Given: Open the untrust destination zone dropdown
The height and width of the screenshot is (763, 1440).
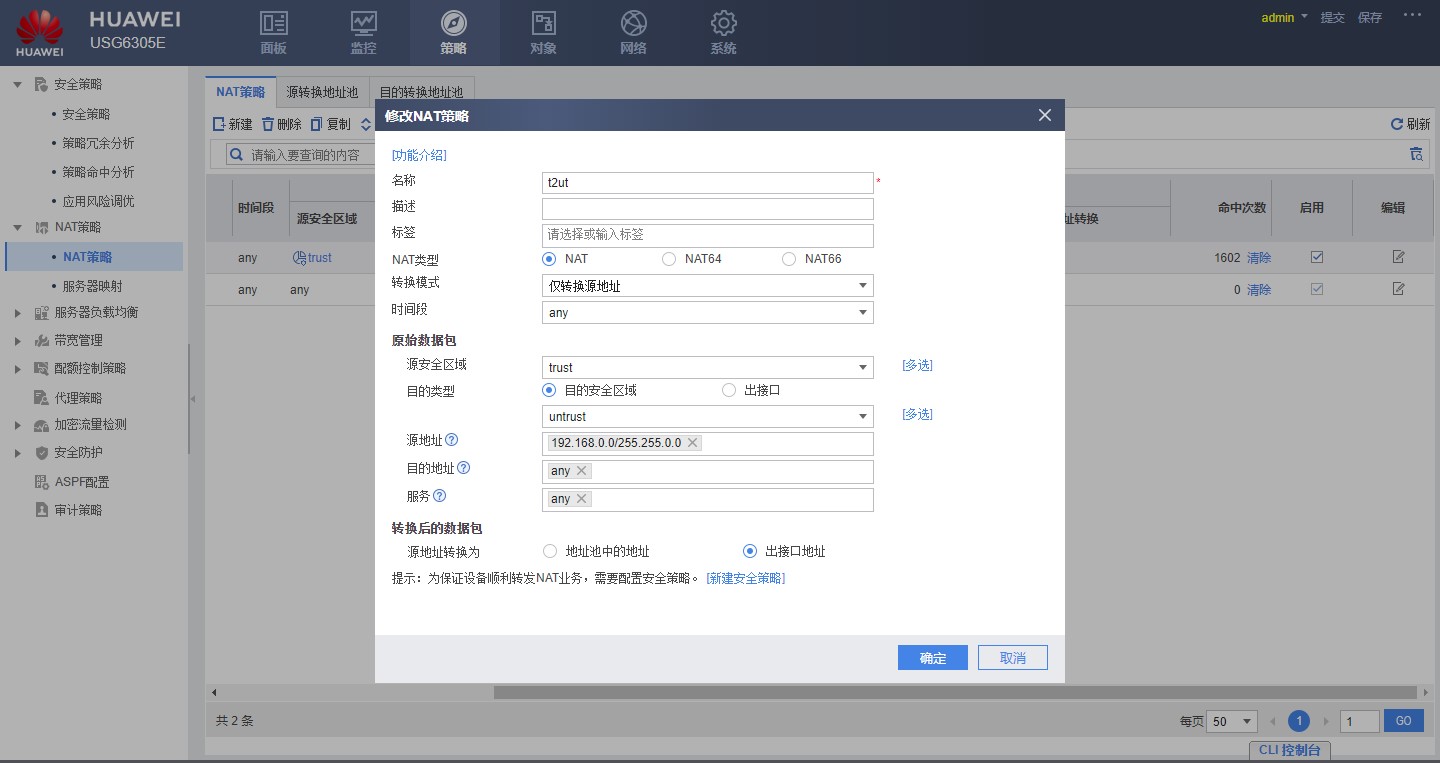Looking at the screenshot, I should point(707,416).
